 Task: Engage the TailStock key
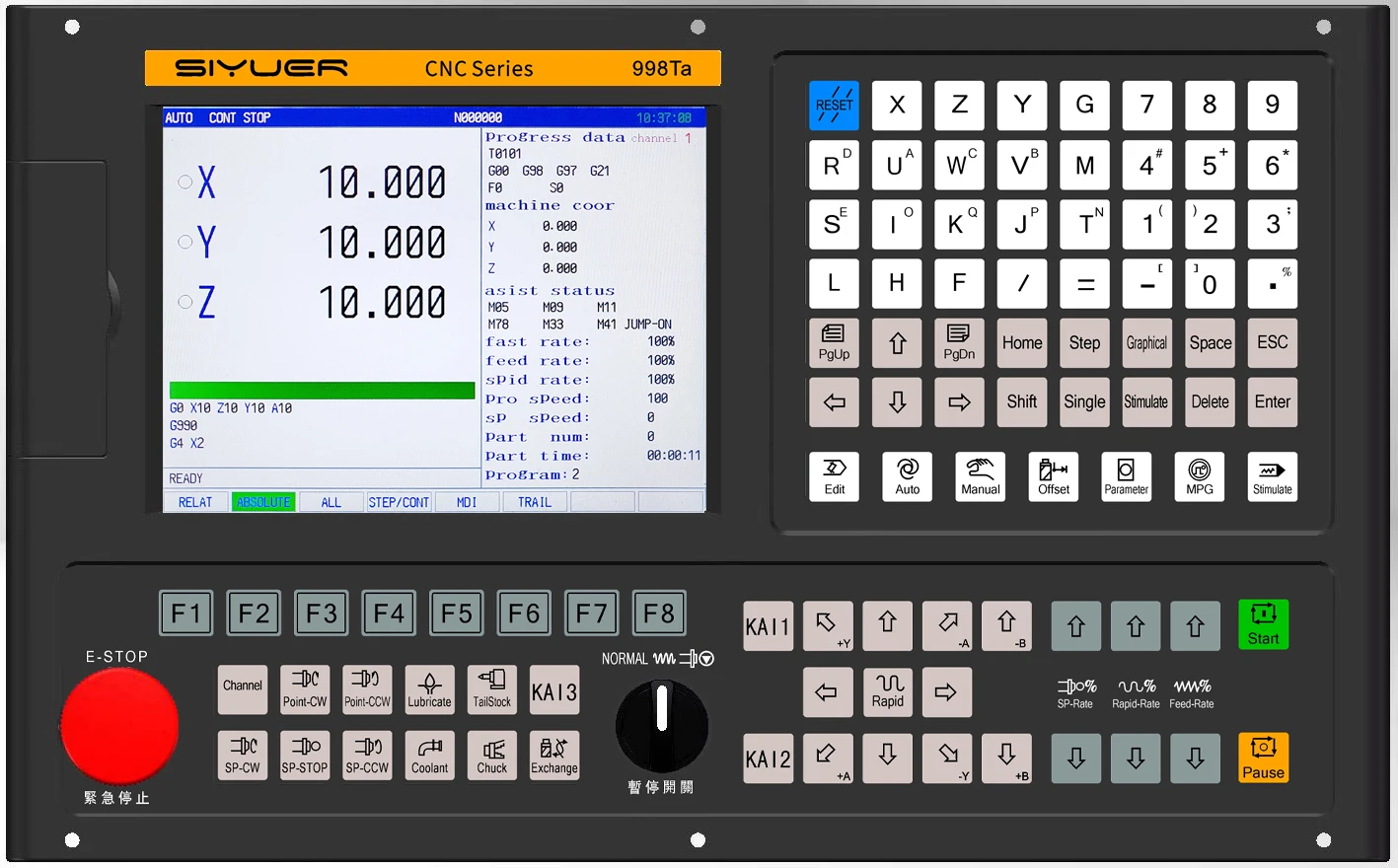click(x=492, y=689)
